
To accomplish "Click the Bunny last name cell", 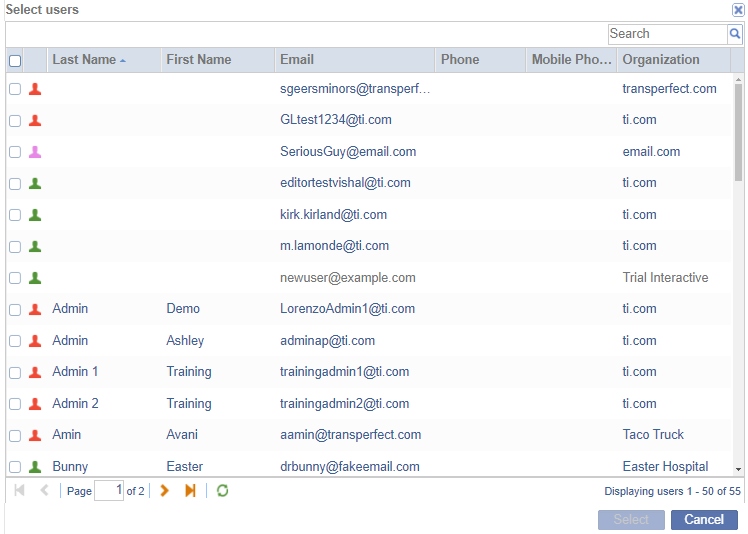I will coord(70,467).
